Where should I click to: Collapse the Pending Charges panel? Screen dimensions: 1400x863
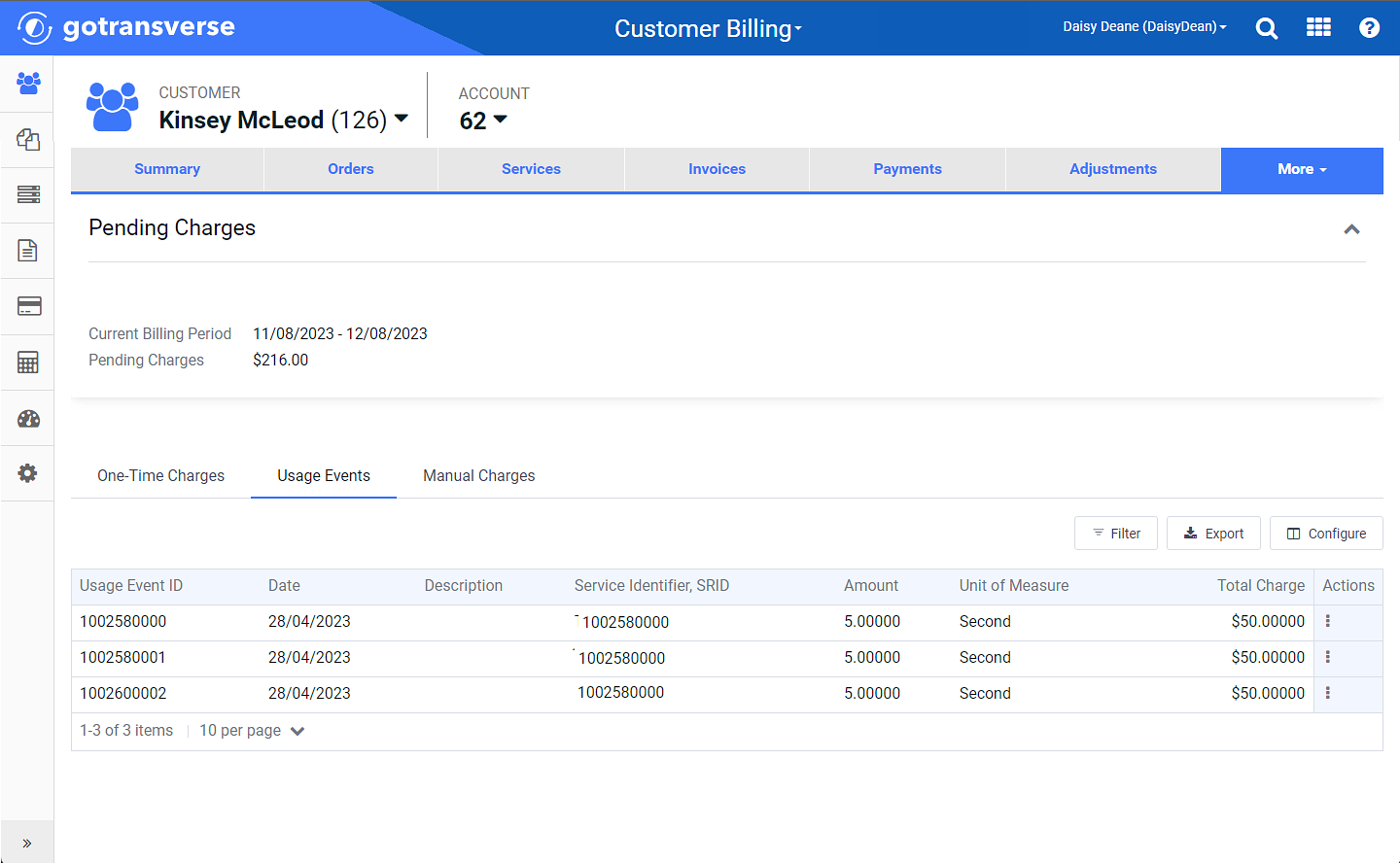(1351, 229)
